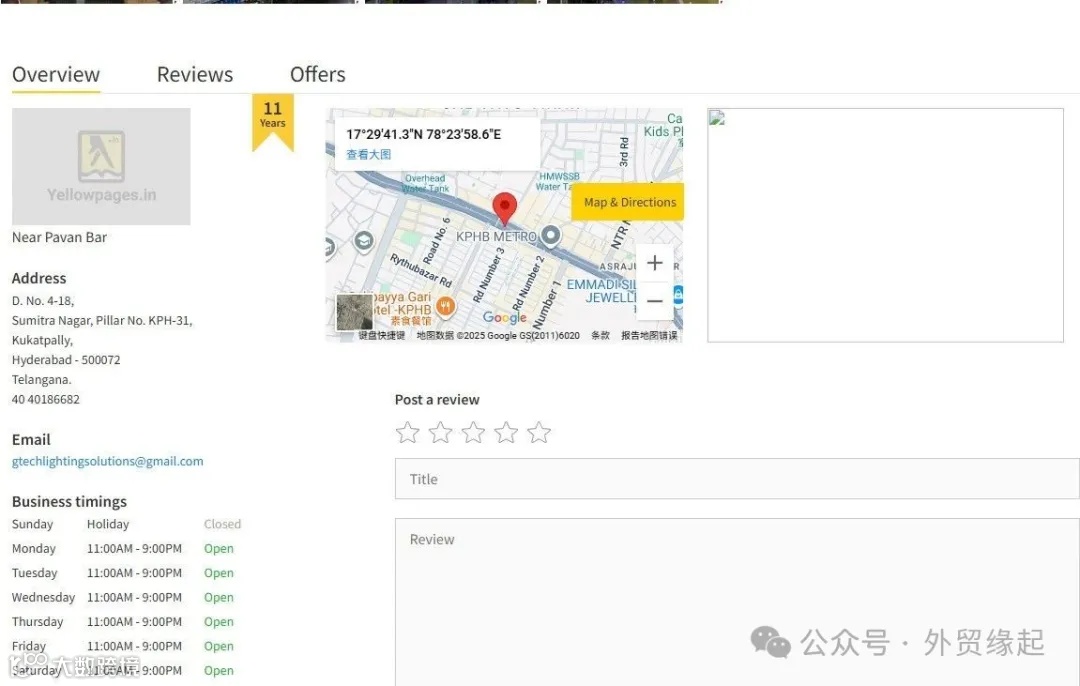The image size is (1080, 686).
Task: Click the keyboard shortcuts link on the map
Action: click(382, 335)
